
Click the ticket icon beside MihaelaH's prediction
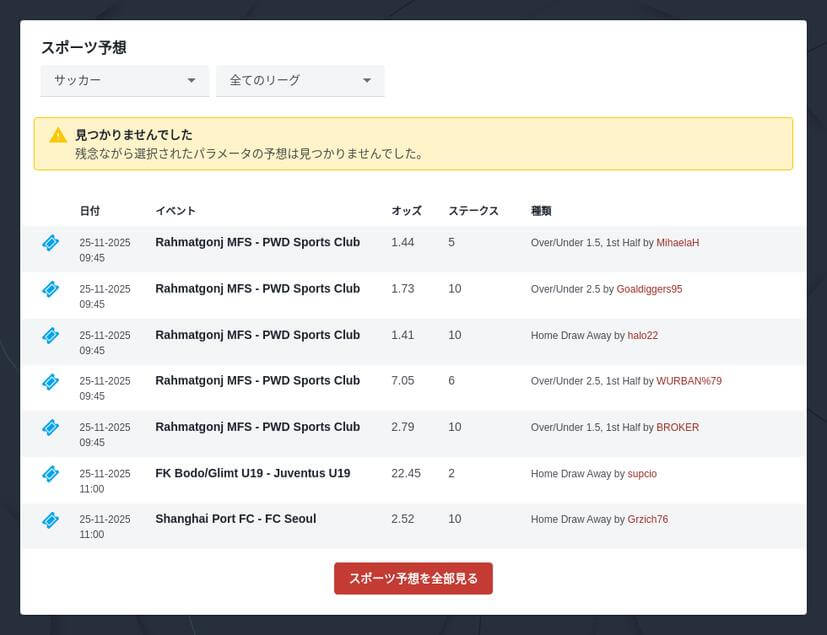[50, 243]
